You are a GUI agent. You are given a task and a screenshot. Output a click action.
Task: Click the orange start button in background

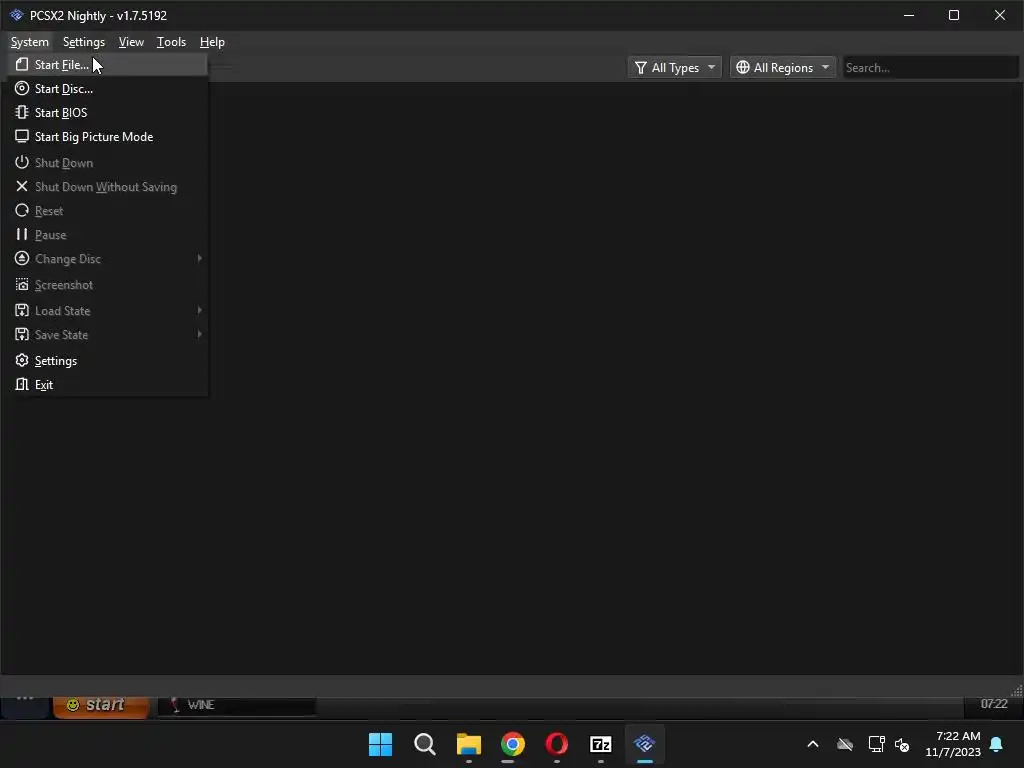click(x=101, y=705)
